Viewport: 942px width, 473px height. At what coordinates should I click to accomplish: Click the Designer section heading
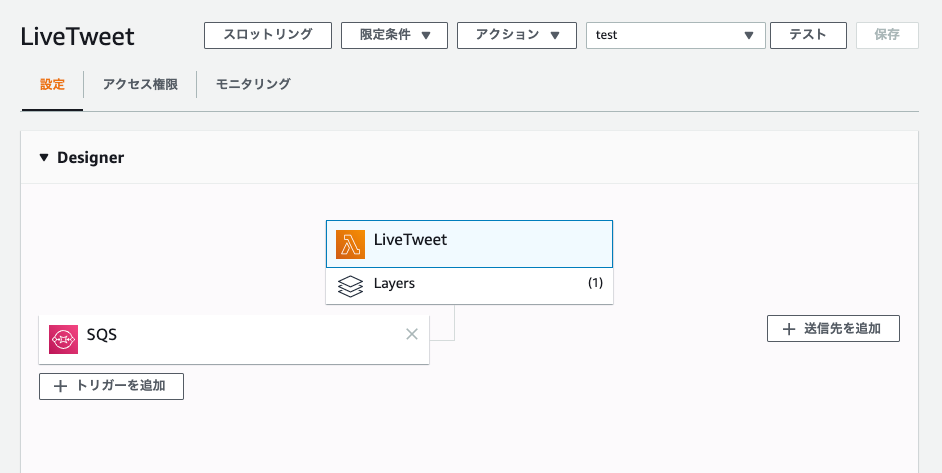tap(90, 158)
